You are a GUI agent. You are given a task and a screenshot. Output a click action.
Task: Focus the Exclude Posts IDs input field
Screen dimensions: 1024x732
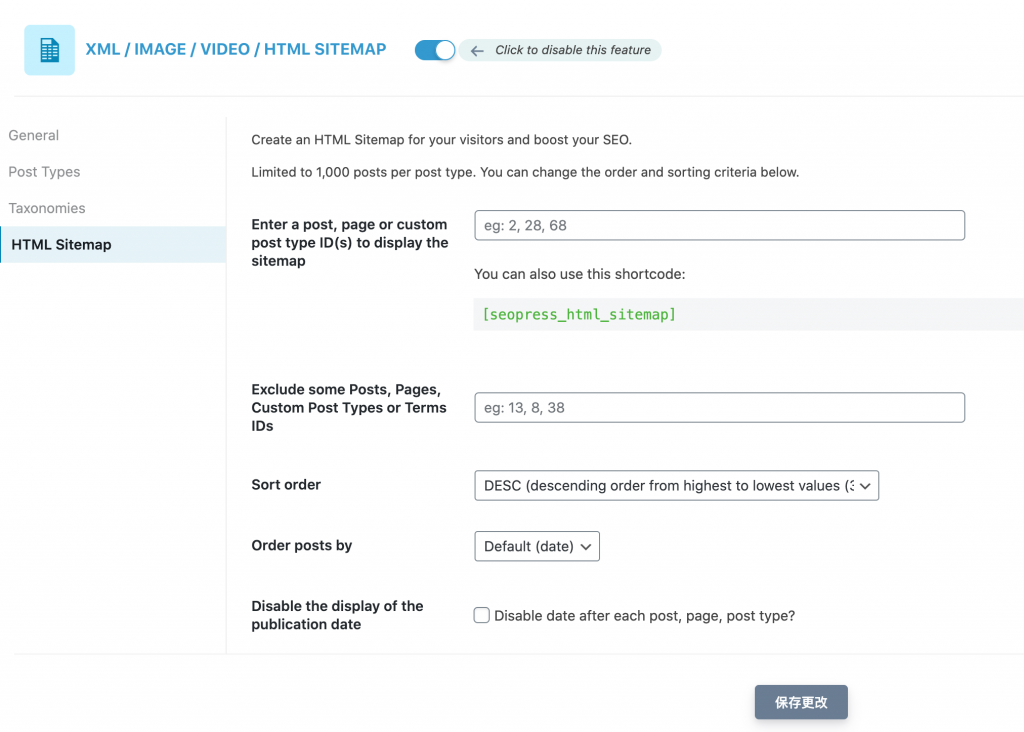pyautogui.click(x=719, y=408)
